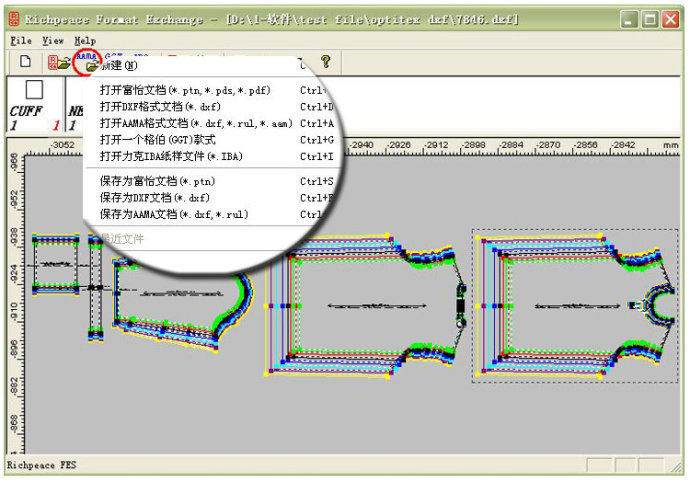Select the CUFF piece thumbnail in piece list
690x482 pixels.
click(x=33, y=91)
